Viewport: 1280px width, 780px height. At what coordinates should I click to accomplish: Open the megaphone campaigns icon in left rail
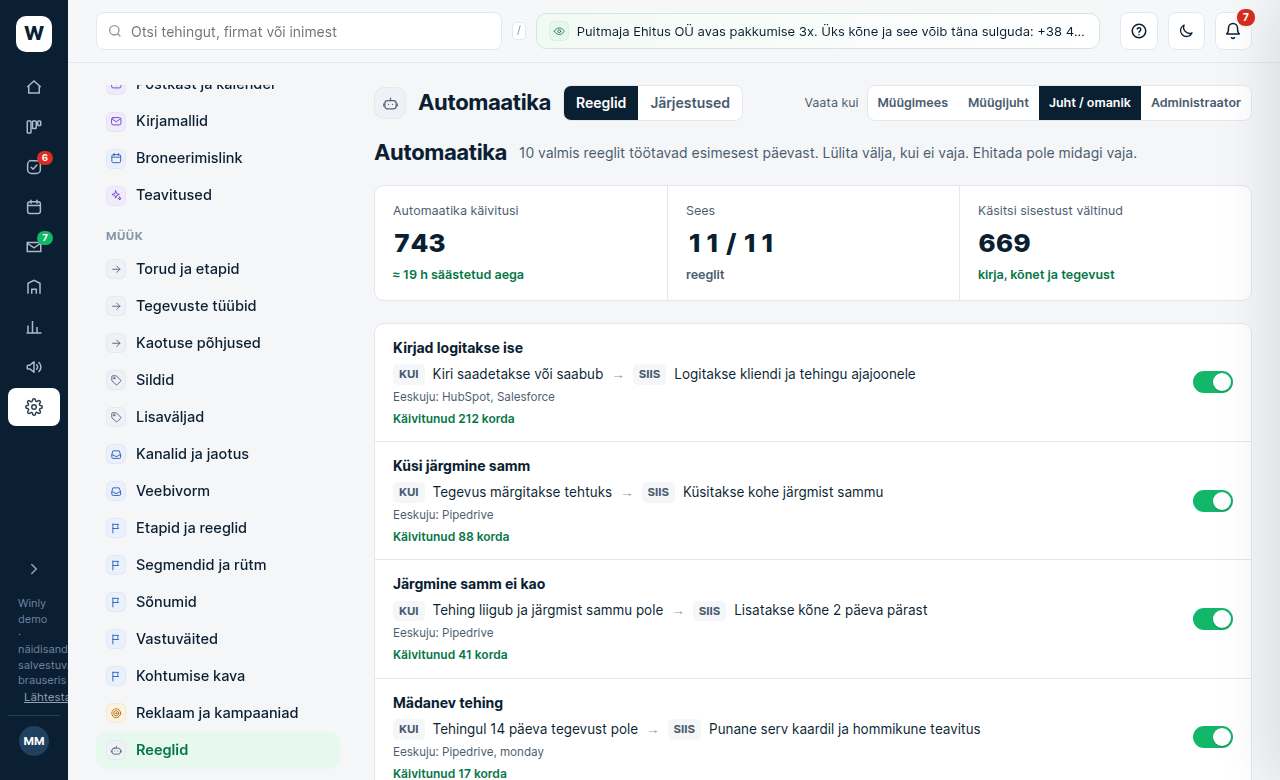(x=34, y=367)
